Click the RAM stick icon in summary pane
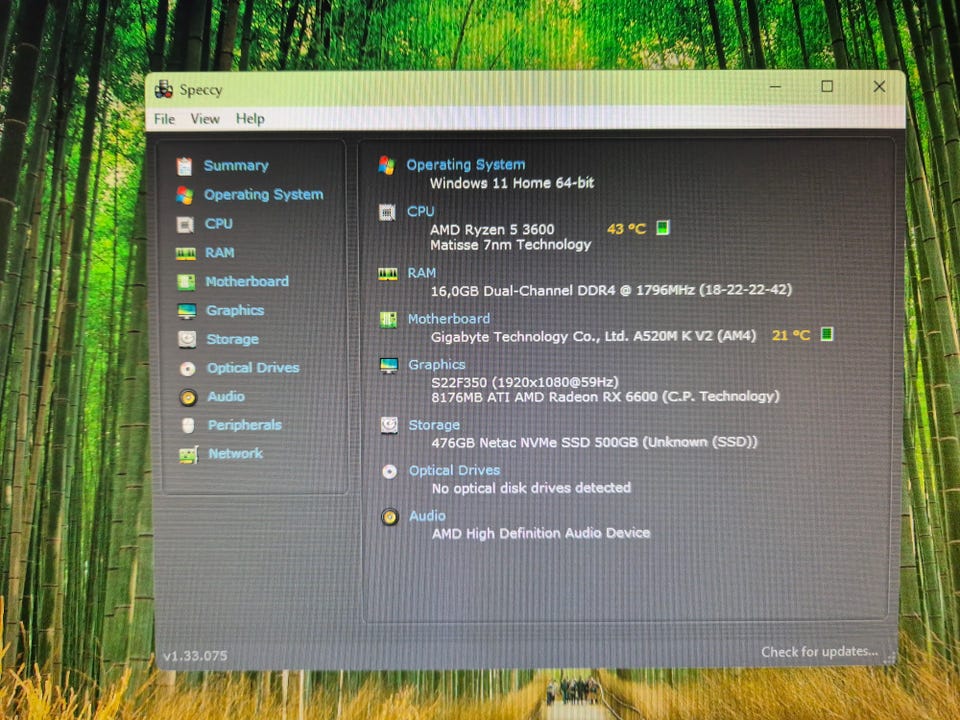This screenshot has height=720, width=960. coord(388,273)
